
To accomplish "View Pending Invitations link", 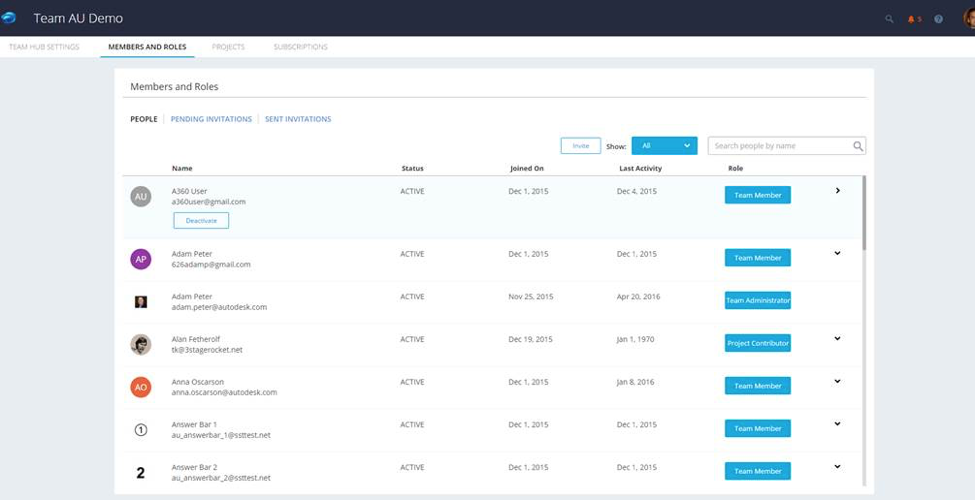I will tap(211, 119).
